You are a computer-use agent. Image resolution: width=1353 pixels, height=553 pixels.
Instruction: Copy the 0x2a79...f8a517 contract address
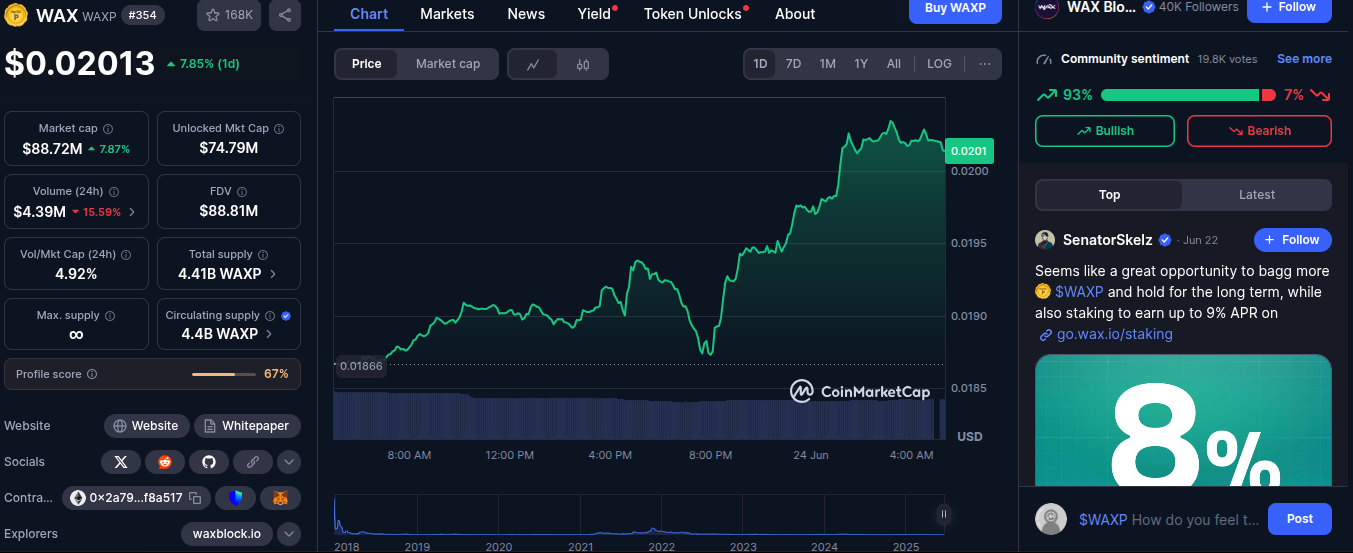[196, 498]
